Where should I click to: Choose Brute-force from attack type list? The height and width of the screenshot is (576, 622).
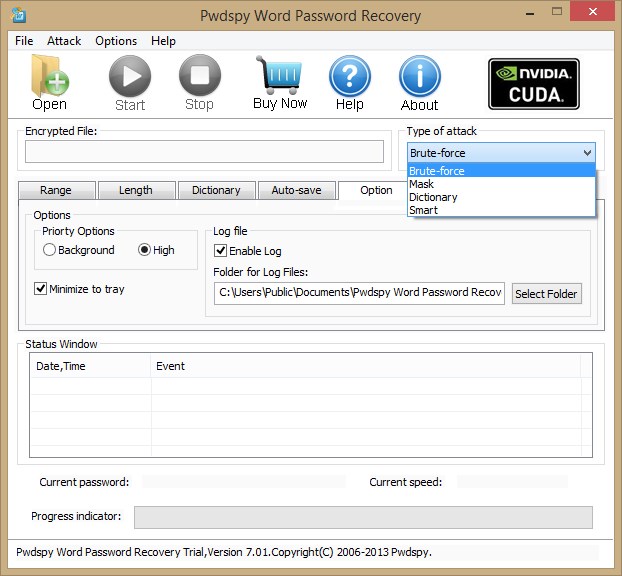click(x=501, y=171)
